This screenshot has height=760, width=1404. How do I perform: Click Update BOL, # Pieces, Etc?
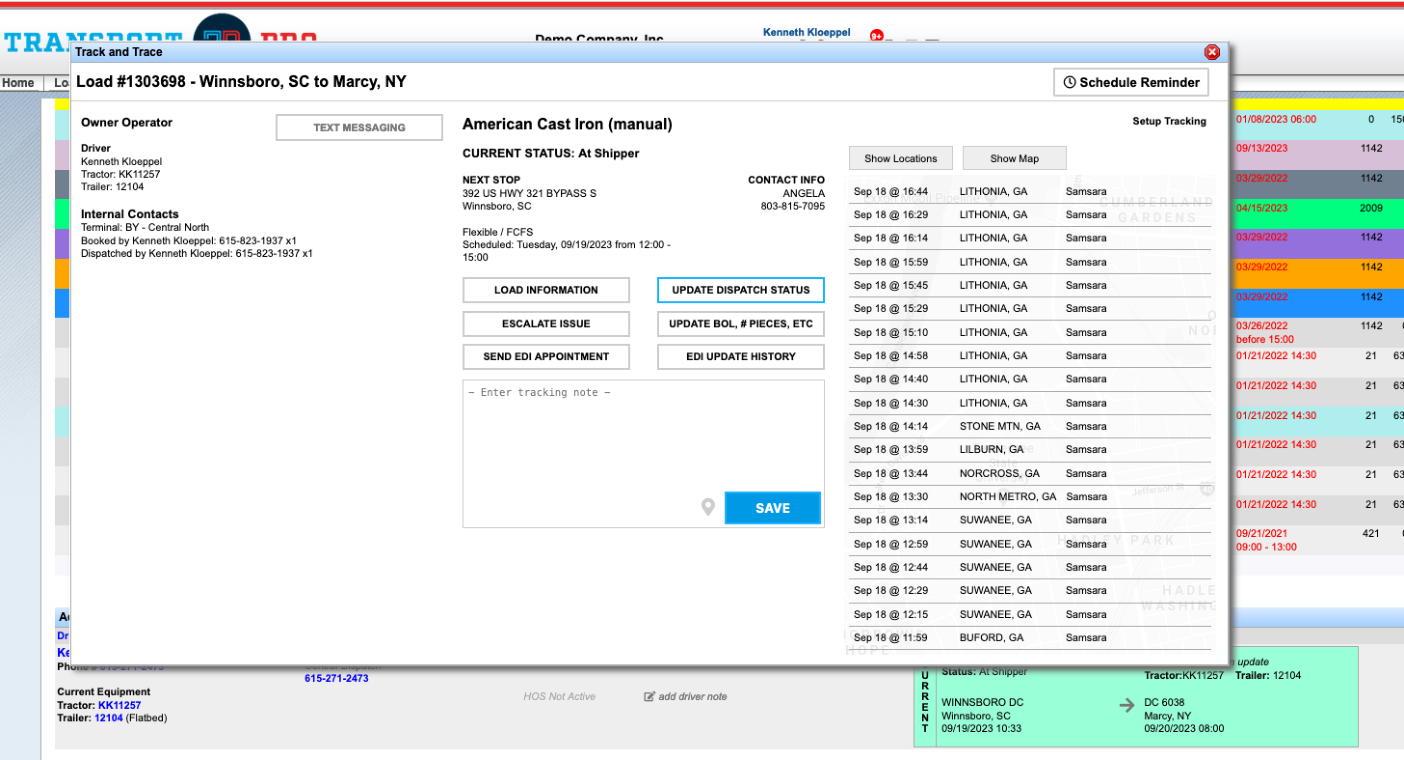(741, 324)
